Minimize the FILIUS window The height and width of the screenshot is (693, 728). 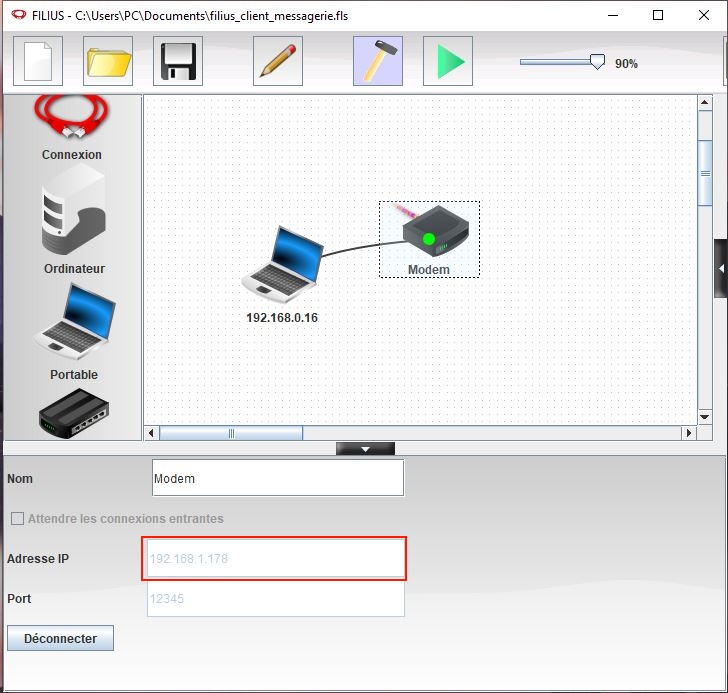[613, 15]
